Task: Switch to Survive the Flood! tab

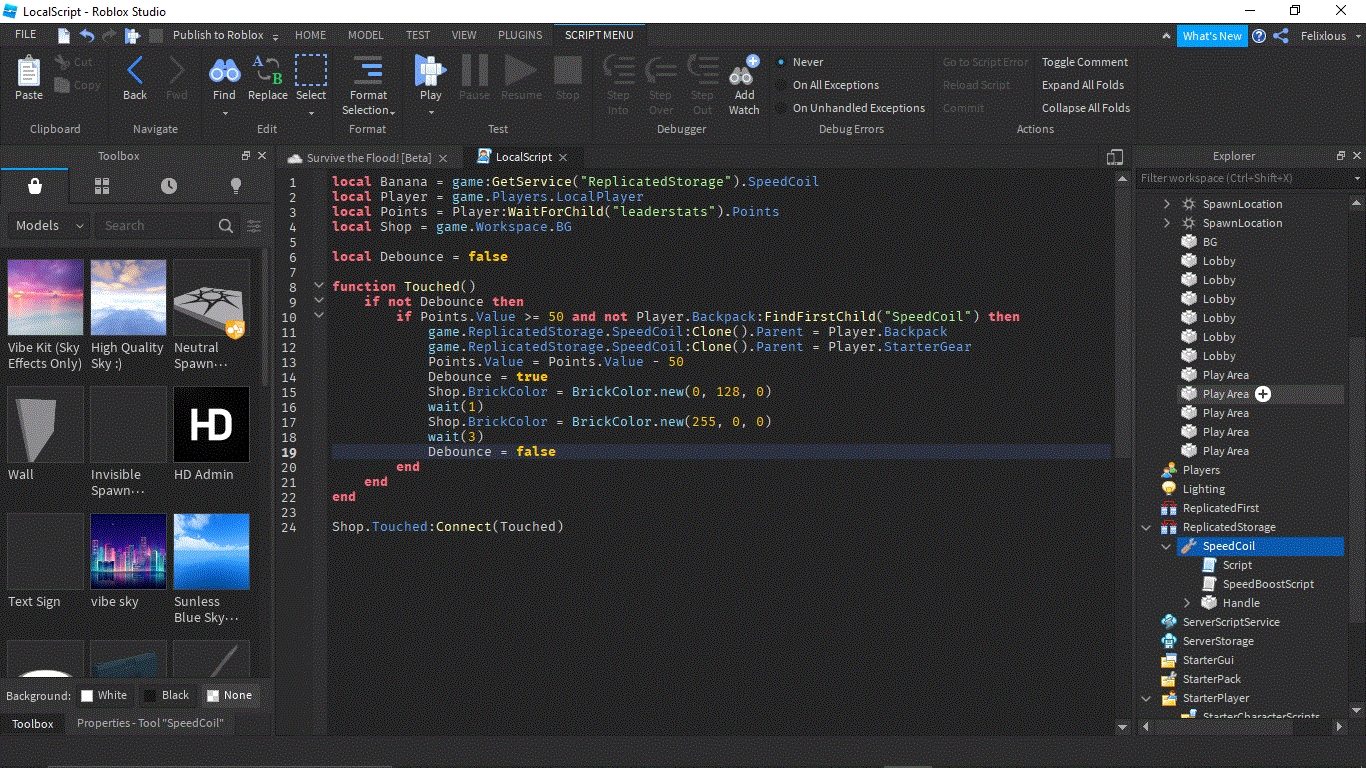Action: click(368, 158)
